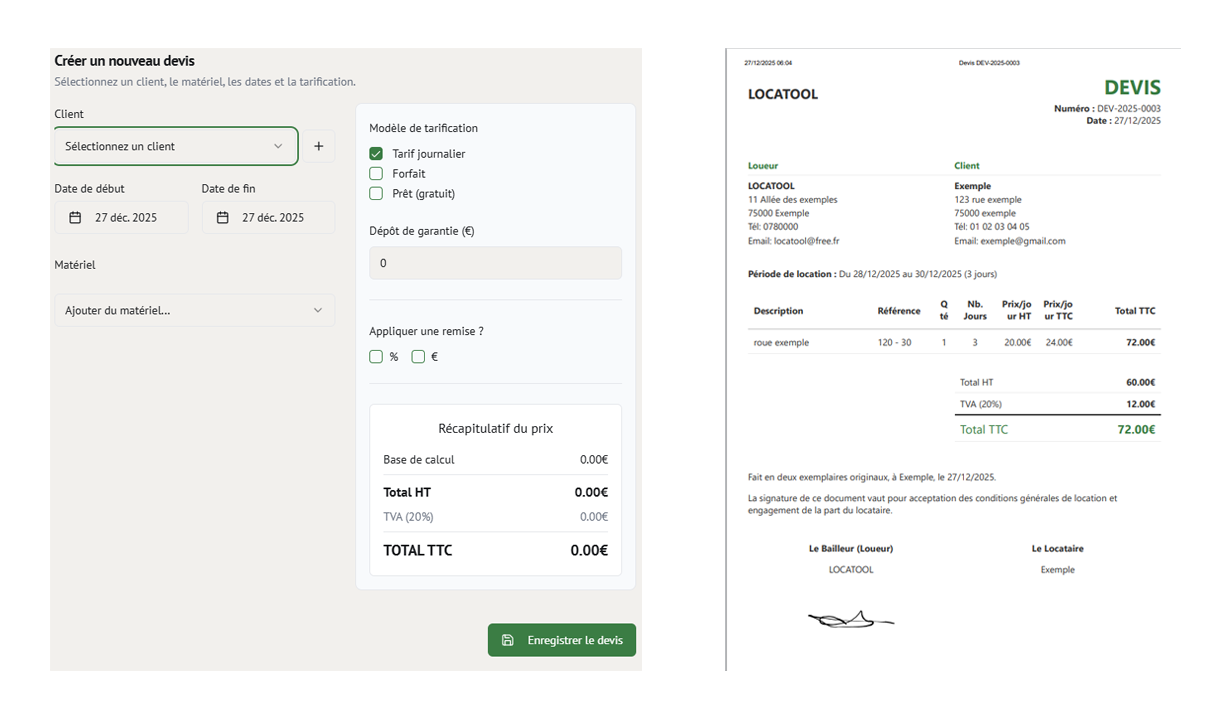Click the Créer un nouveau devis heading

pos(124,61)
